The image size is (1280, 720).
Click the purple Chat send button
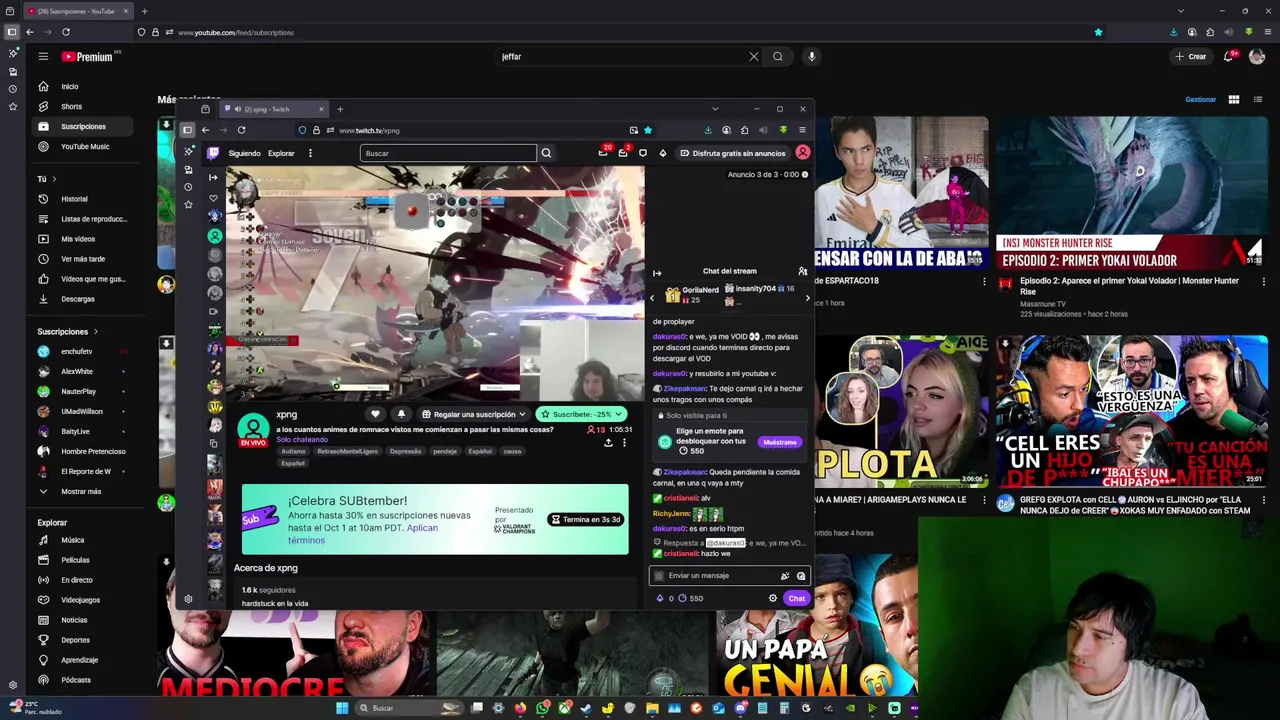pyautogui.click(x=797, y=598)
